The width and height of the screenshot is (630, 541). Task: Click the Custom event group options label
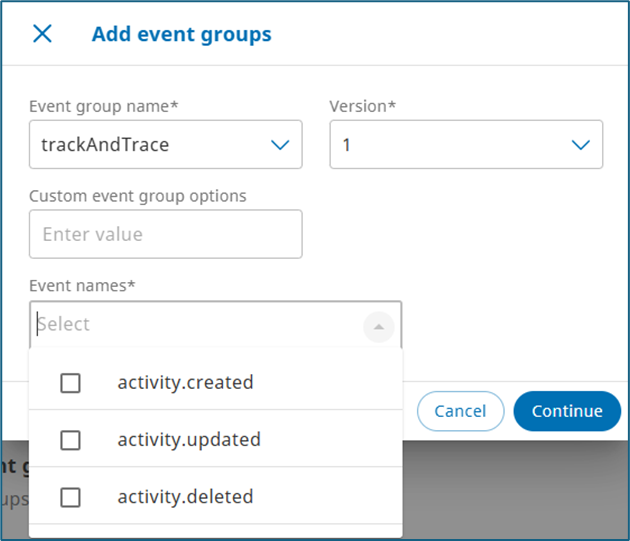137,196
